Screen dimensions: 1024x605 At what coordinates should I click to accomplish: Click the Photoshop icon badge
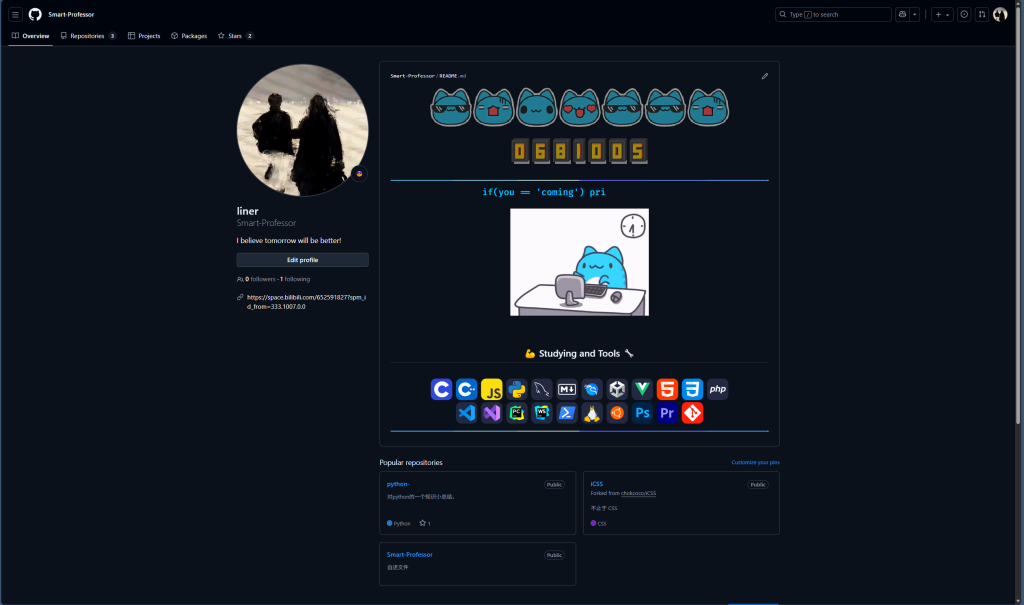[642, 413]
